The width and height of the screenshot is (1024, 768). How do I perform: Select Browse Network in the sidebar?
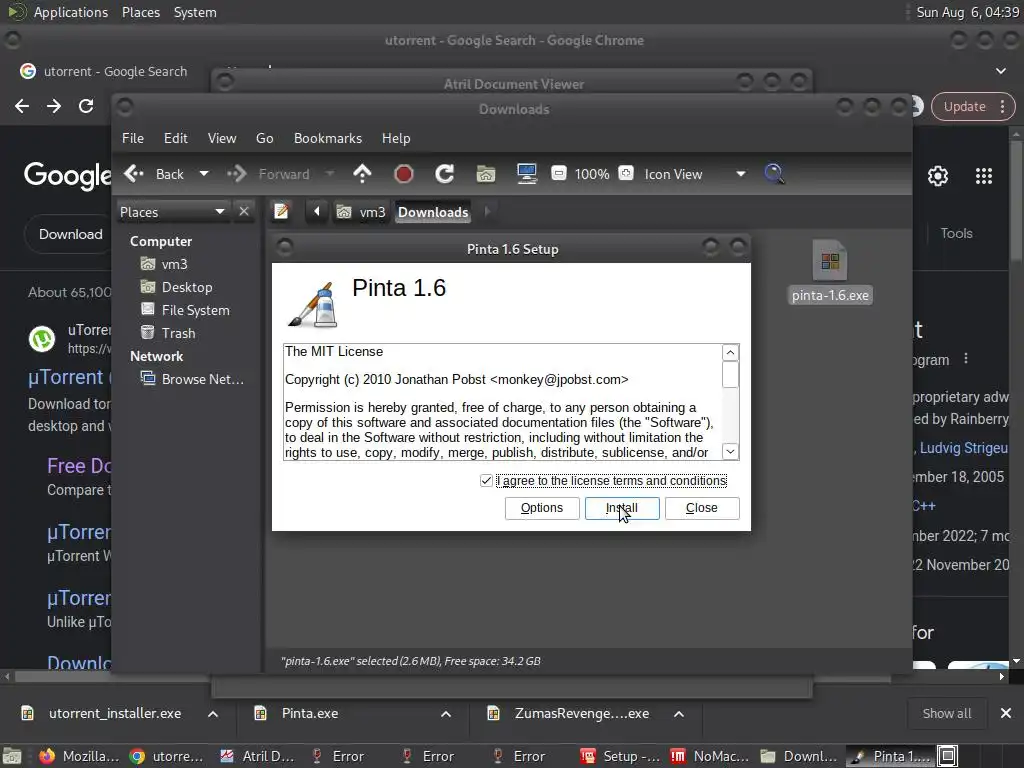tap(202, 379)
